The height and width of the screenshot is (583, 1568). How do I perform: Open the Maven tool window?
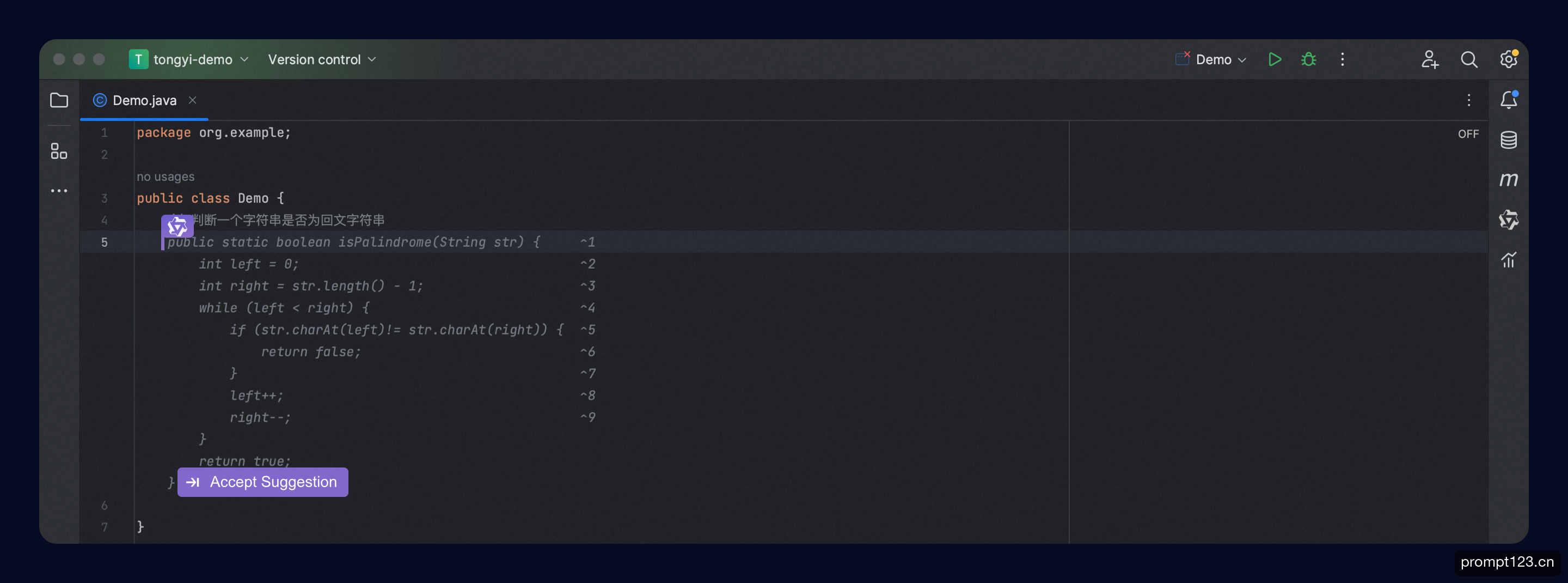[1508, 180]
